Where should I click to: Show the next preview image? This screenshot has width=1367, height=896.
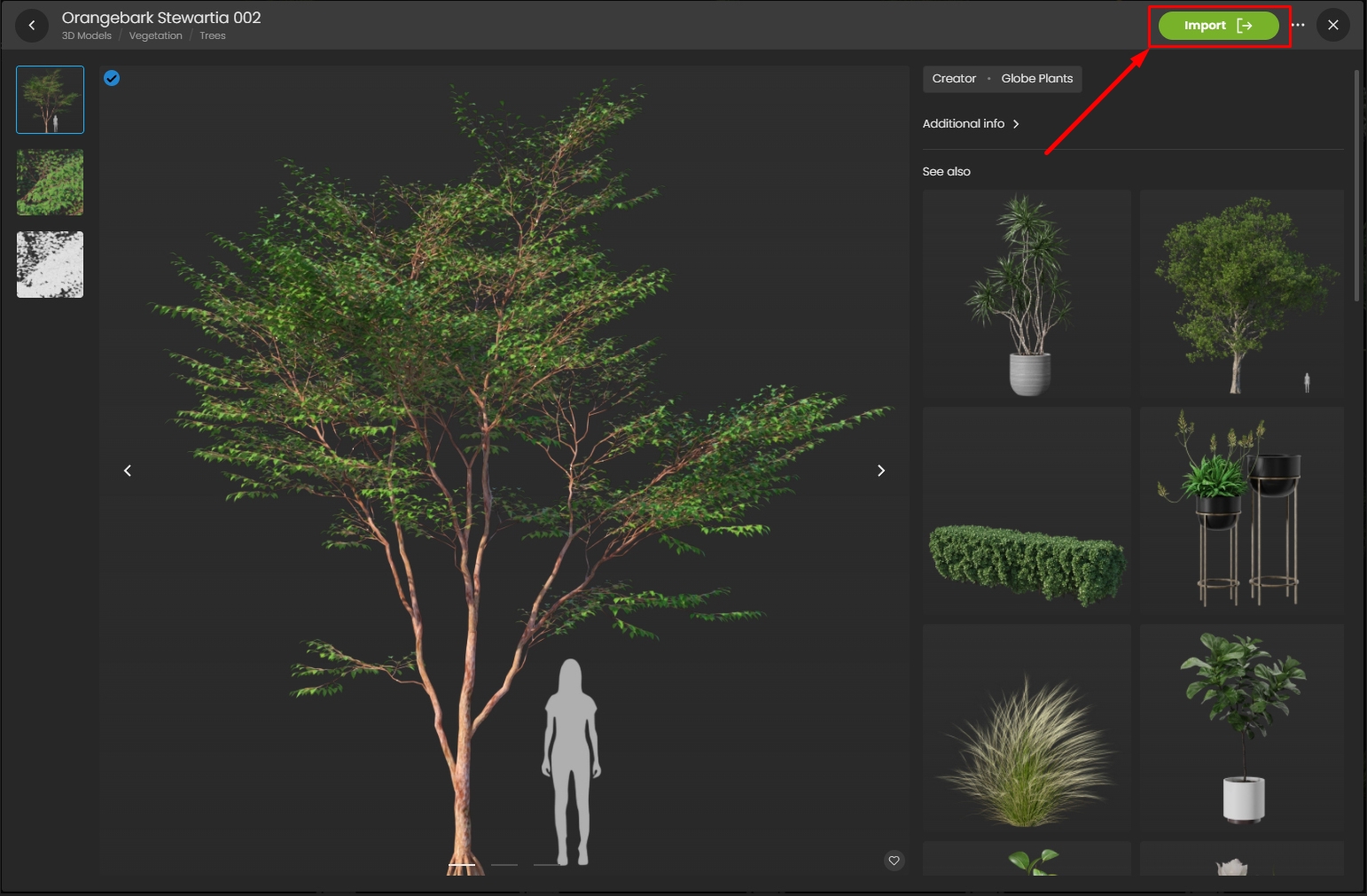pyautogui.click(x=880, y=471)
